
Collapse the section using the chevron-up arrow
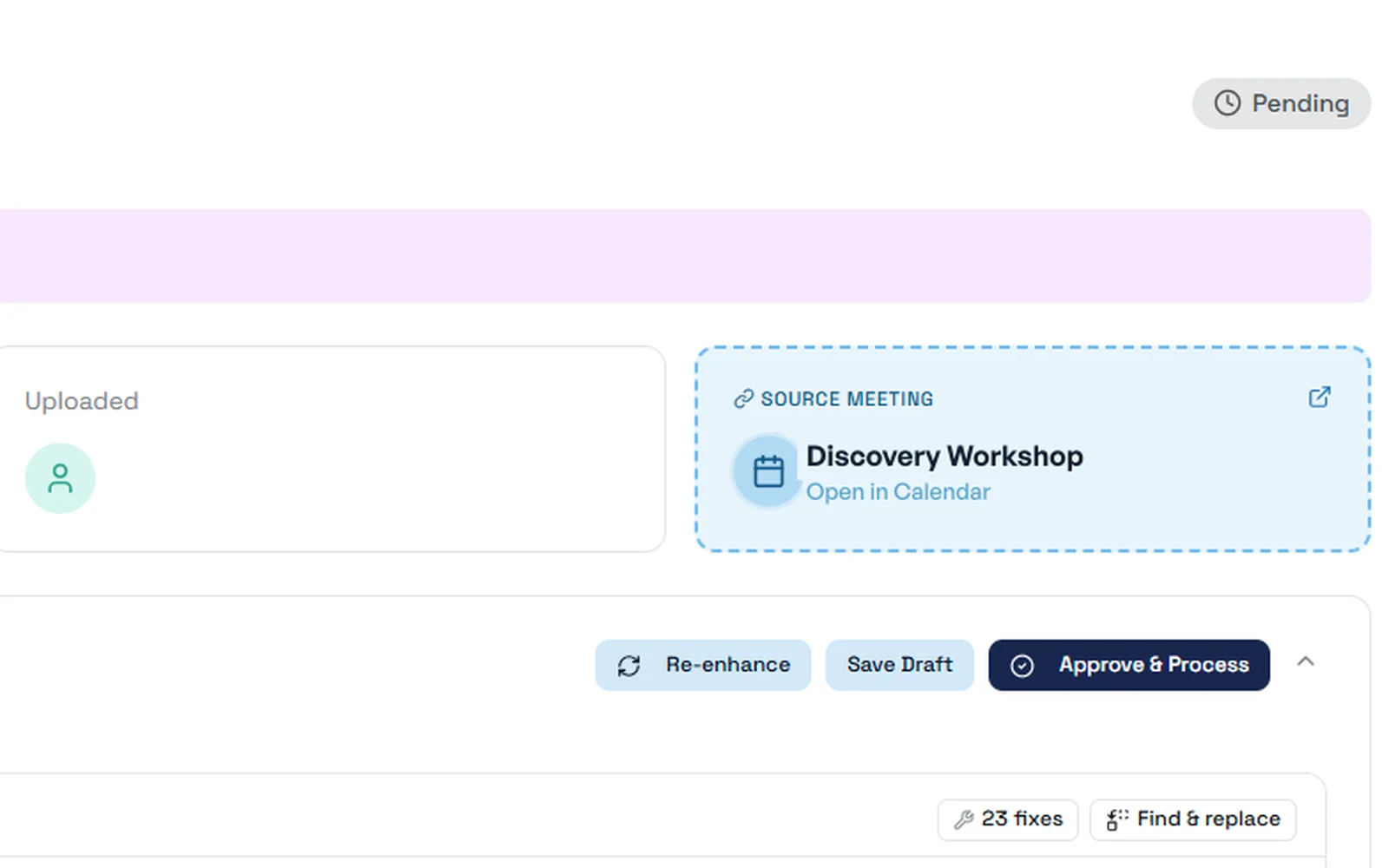tap(1306, 661)
